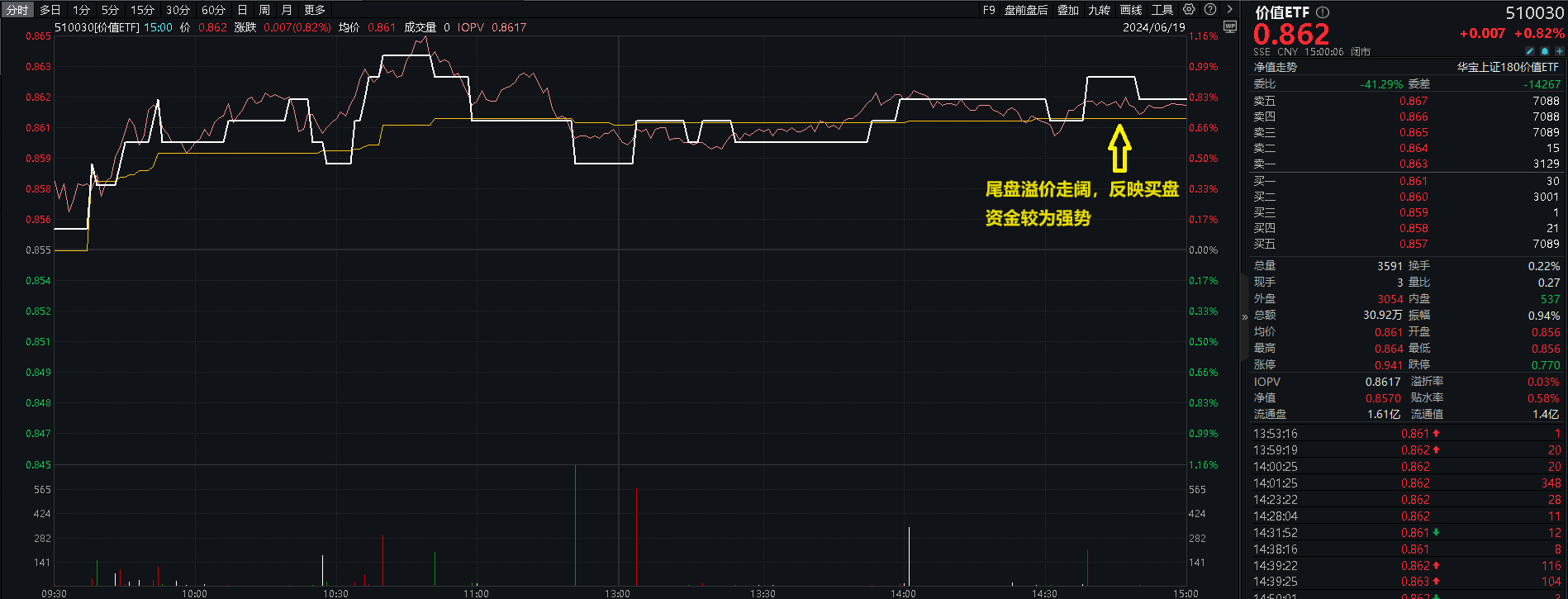Click the 510030 stock code
1568x599 pixels.
[1534, 13]
